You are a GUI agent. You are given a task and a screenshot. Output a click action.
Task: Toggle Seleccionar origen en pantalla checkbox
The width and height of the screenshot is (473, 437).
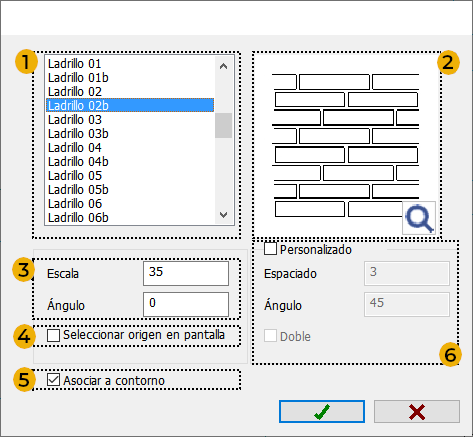tap(53, 335)
